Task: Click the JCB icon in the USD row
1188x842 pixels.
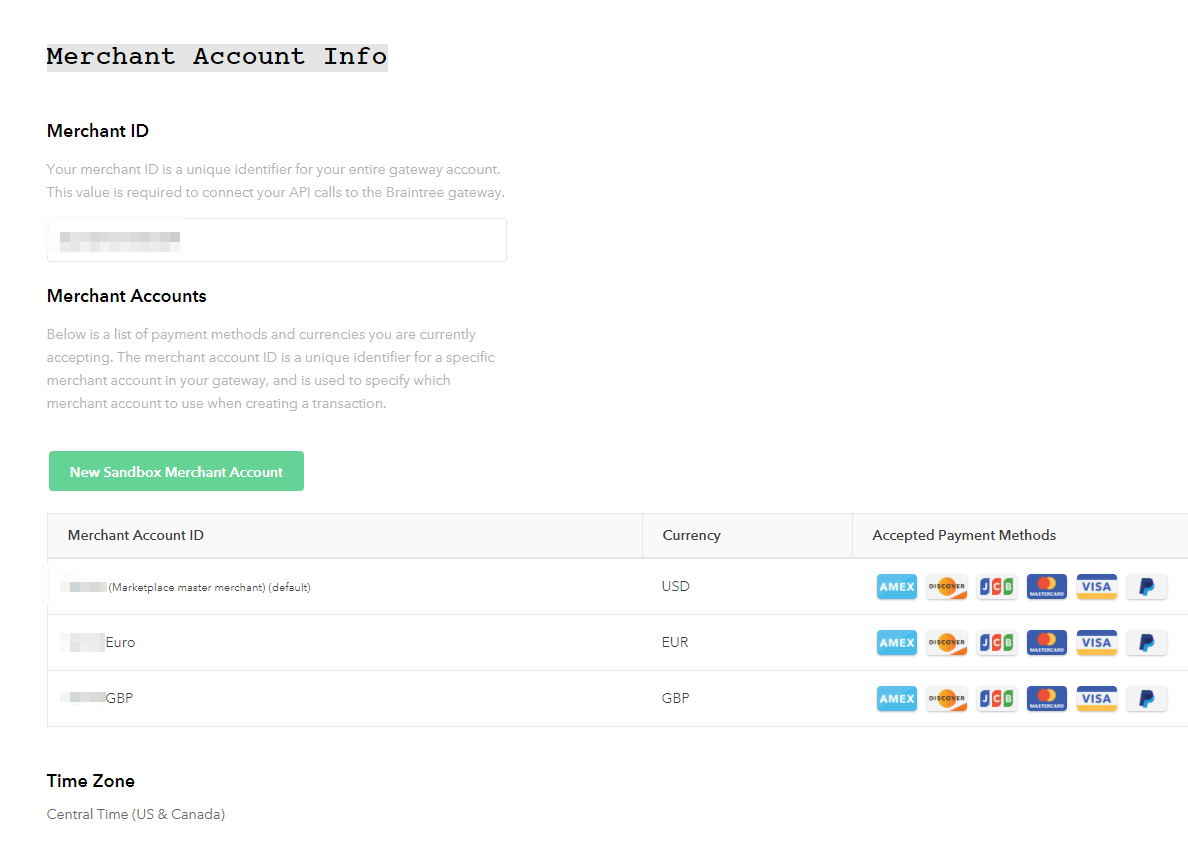Action: point(996,587)
